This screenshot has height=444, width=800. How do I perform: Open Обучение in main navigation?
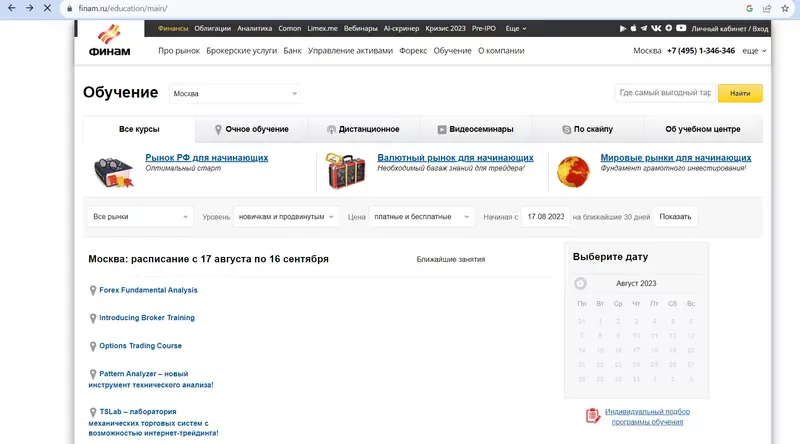[452, 51]
